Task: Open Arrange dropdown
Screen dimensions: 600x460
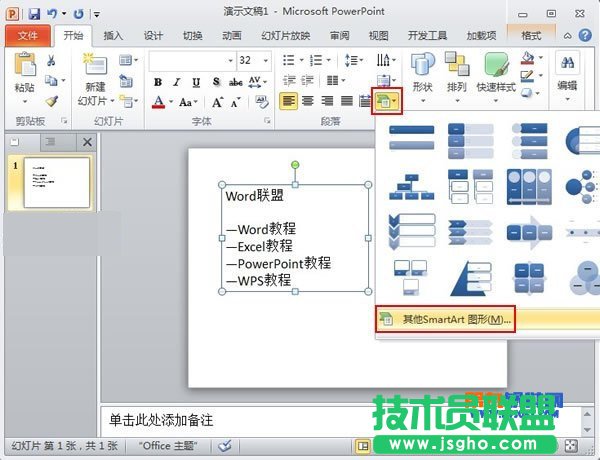Action: tap(457, 77)
